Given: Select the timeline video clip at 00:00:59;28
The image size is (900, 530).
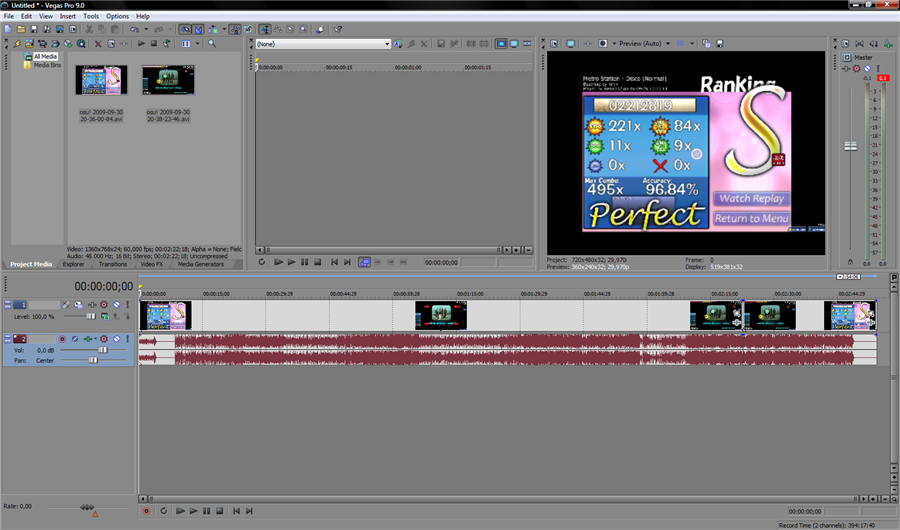Looking at the screenshot, I should coord(441,315).
